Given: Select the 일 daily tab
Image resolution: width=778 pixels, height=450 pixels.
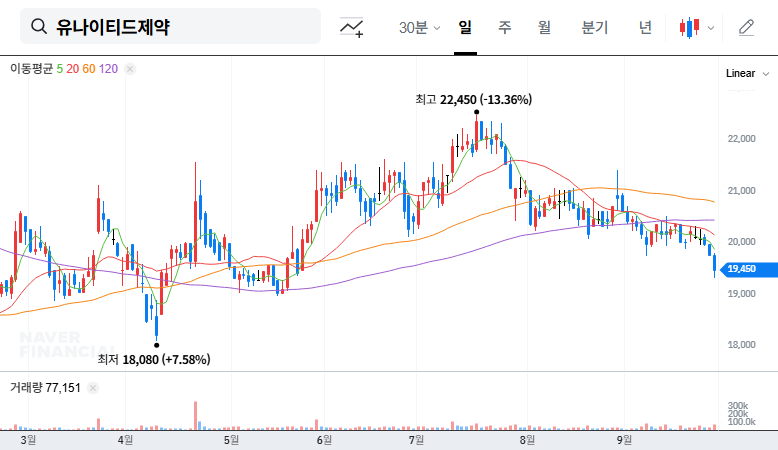Looking at the screenshot, I should click(x=465, y=27).
